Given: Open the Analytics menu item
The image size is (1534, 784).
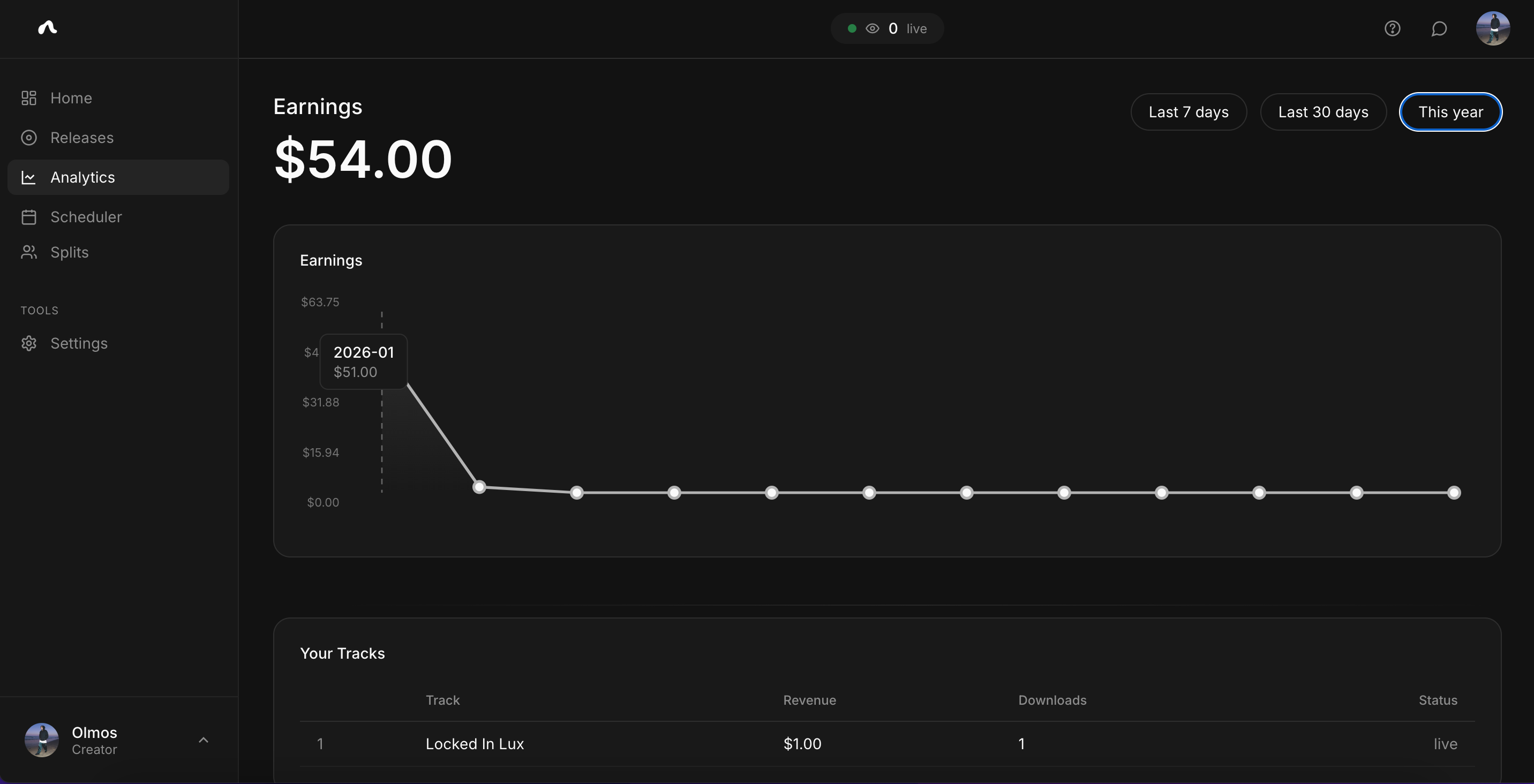Looking at the screenshot, I should (x=83, y=177).
